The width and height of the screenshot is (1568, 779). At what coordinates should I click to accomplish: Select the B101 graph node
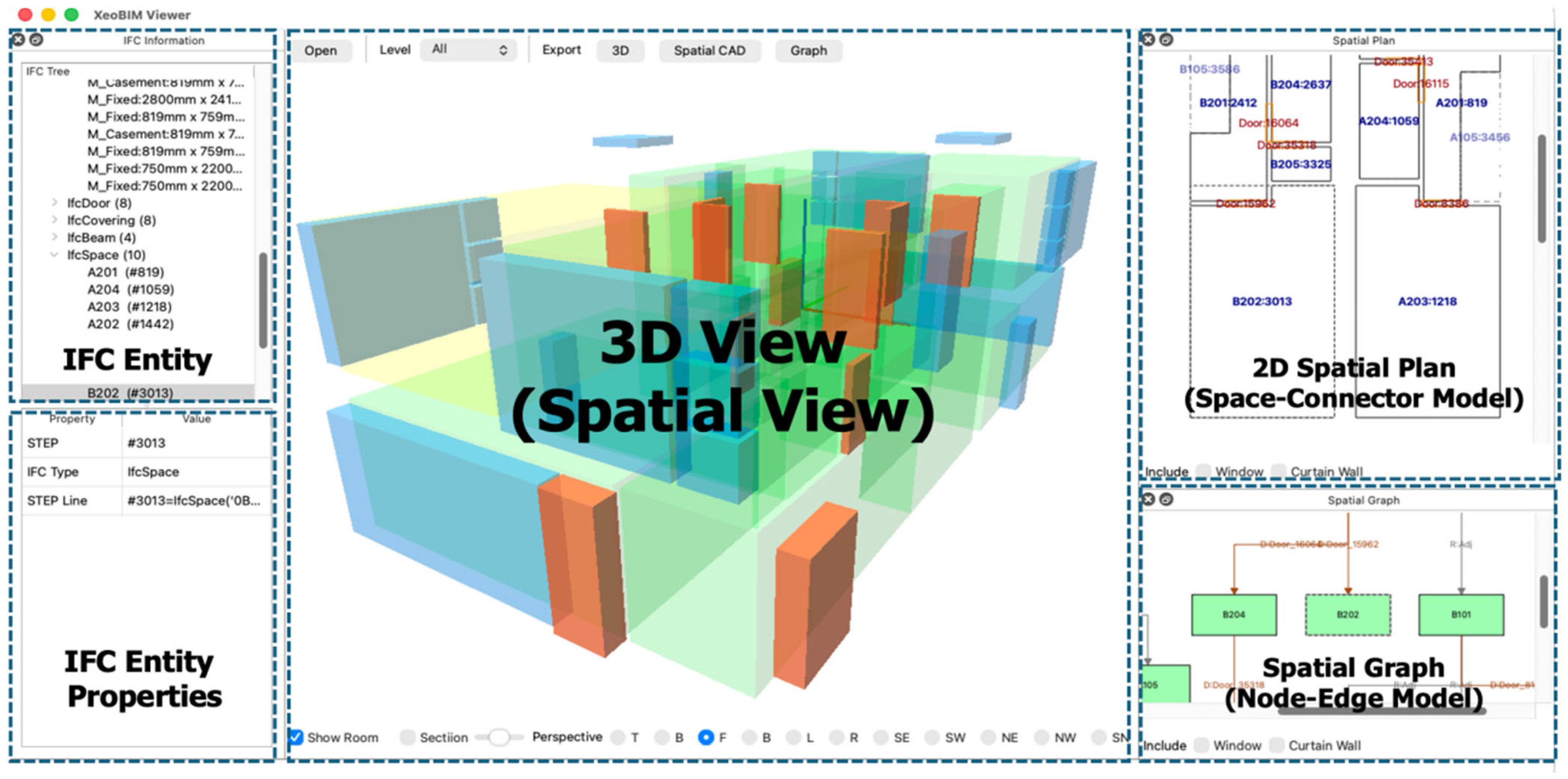tap(1461, 615)
